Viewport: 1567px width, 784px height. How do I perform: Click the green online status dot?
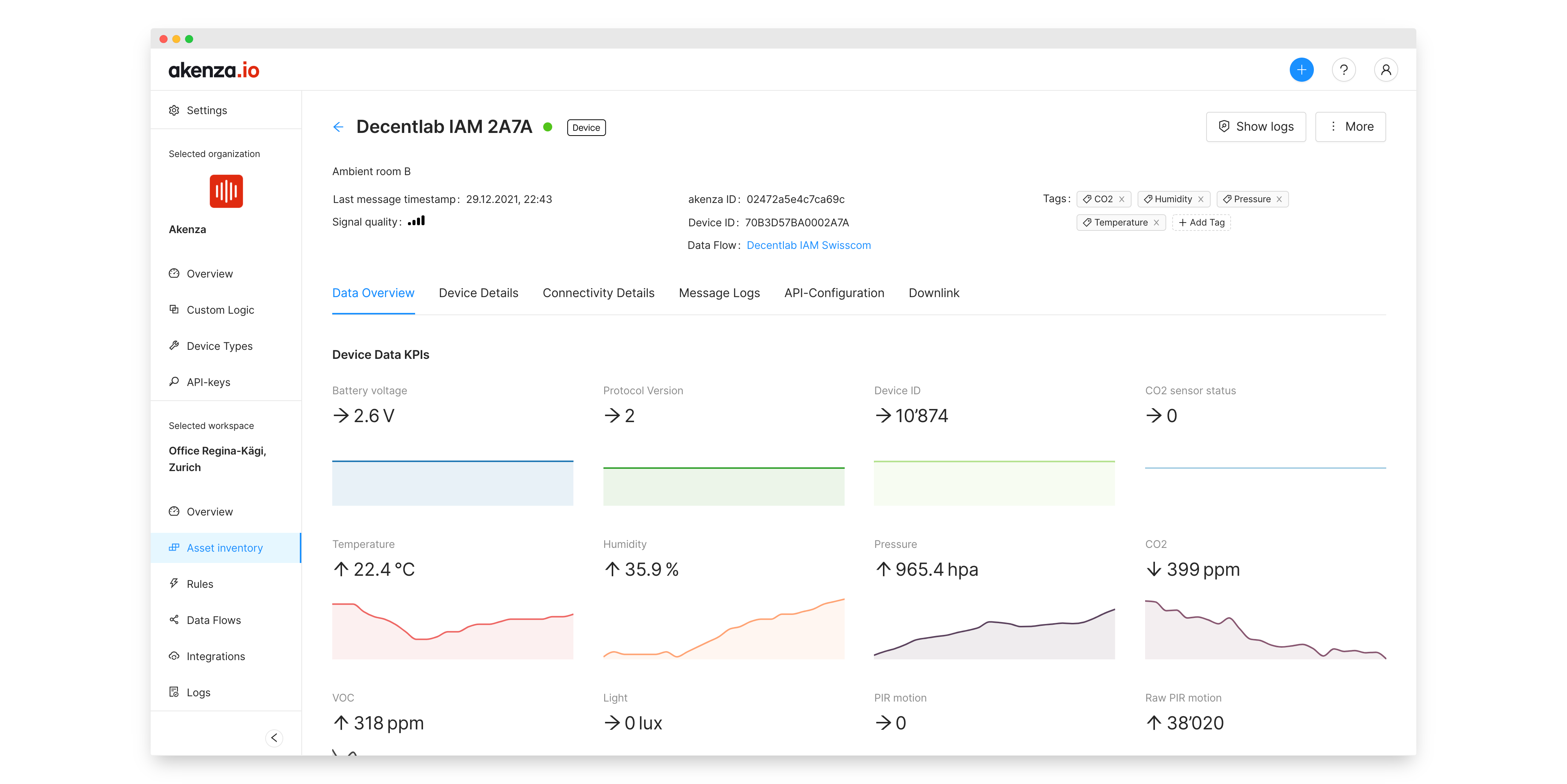(547, 127)
